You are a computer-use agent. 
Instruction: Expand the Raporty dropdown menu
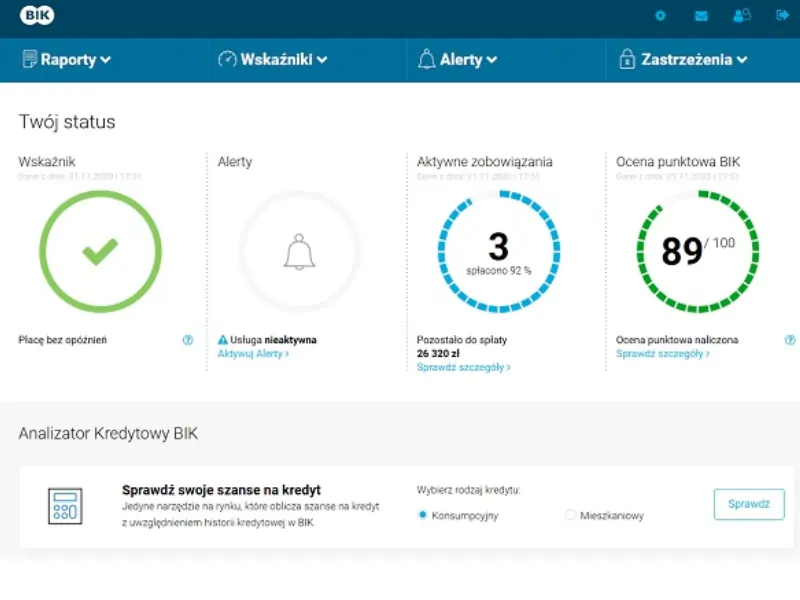click(66, 60)
